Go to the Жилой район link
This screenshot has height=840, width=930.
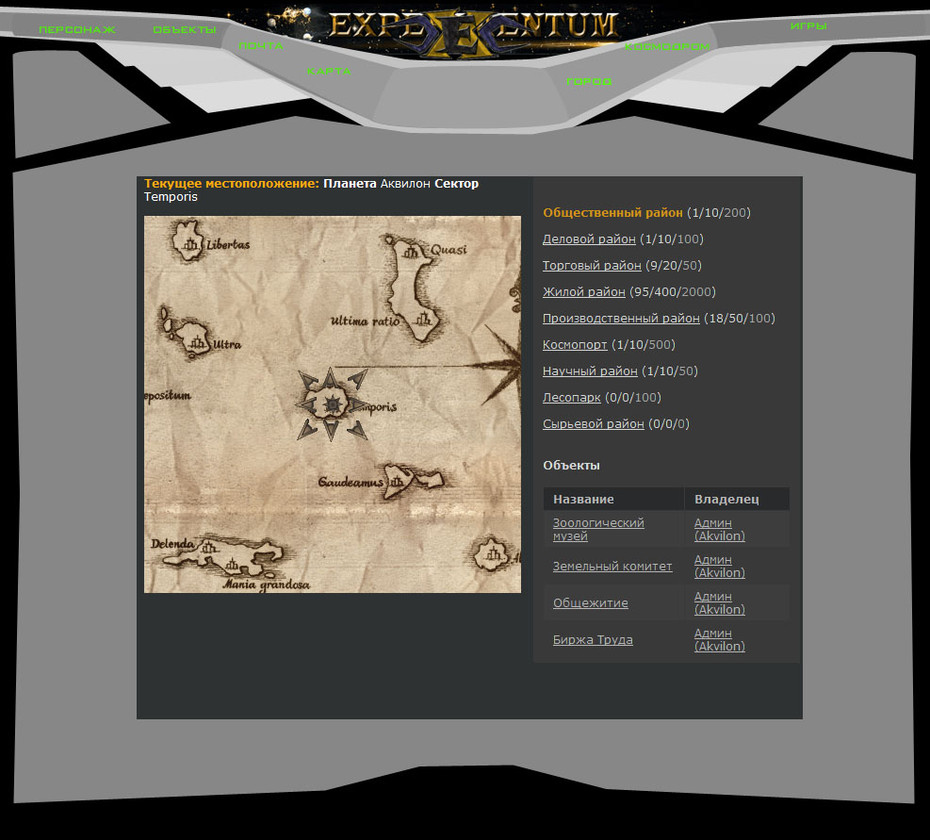584,292
